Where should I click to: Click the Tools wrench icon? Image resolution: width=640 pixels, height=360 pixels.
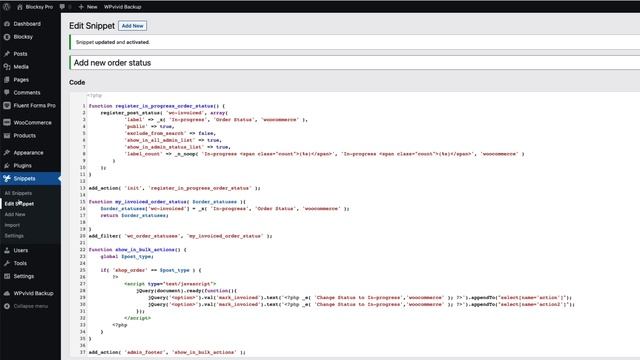(x=7, y=263)
